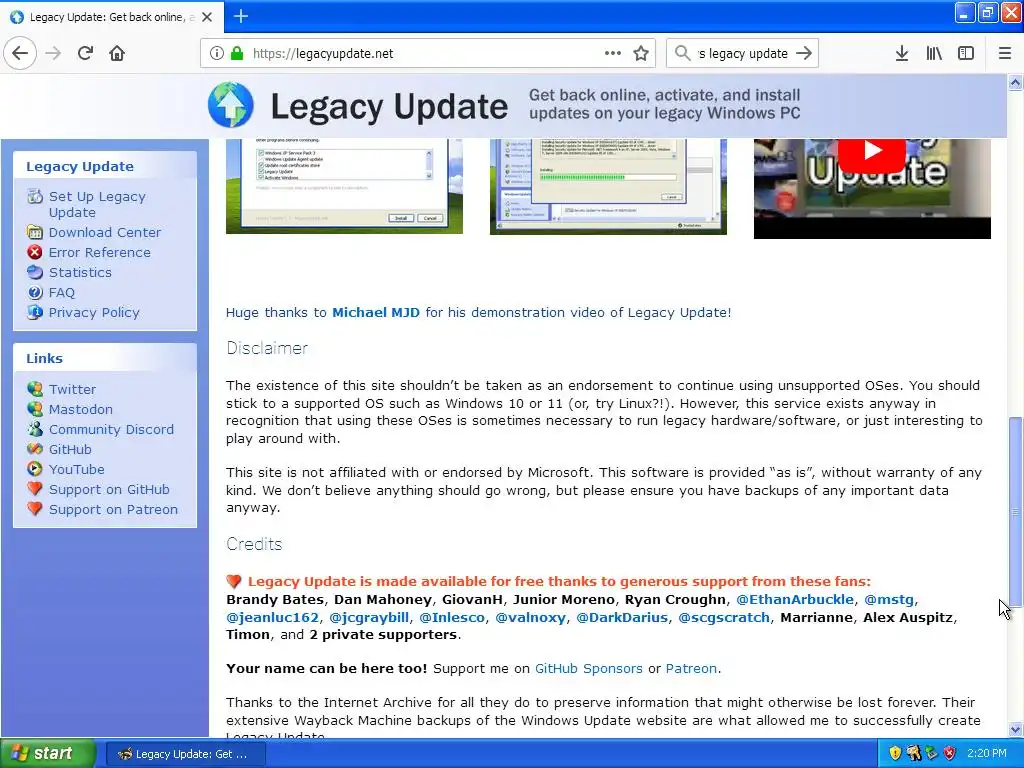Go back to the previous page
This screenshot has height=768, width=1024.
point(20,53)
